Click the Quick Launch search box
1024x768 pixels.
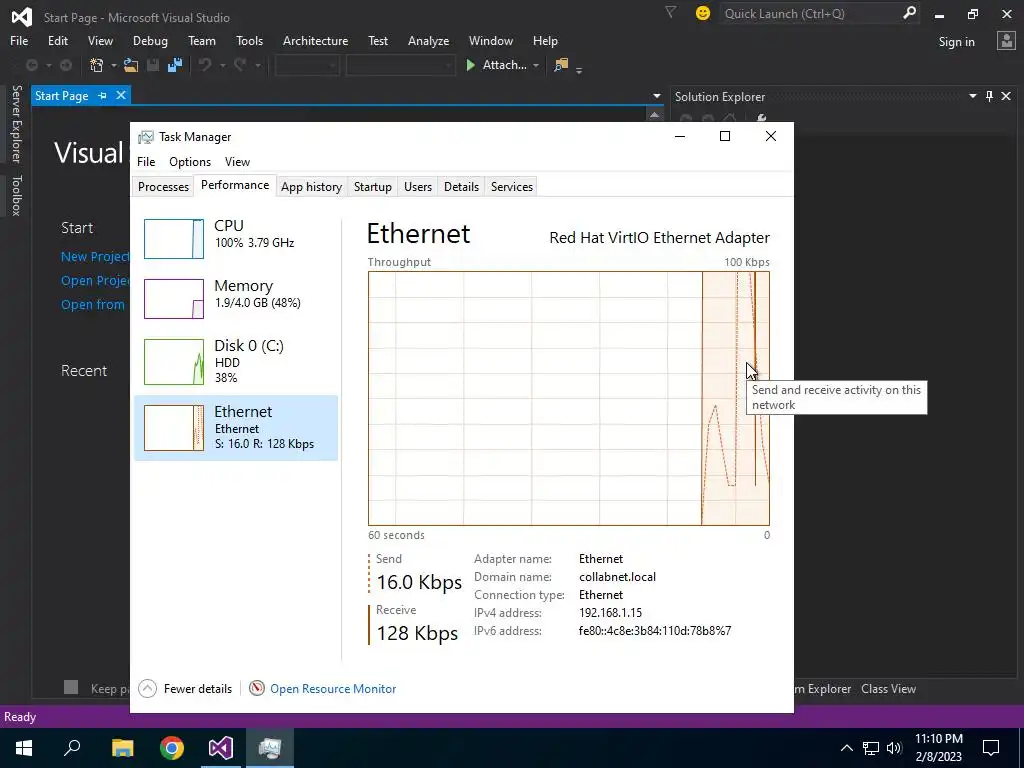pyautogui.click(x=810, y=13)
